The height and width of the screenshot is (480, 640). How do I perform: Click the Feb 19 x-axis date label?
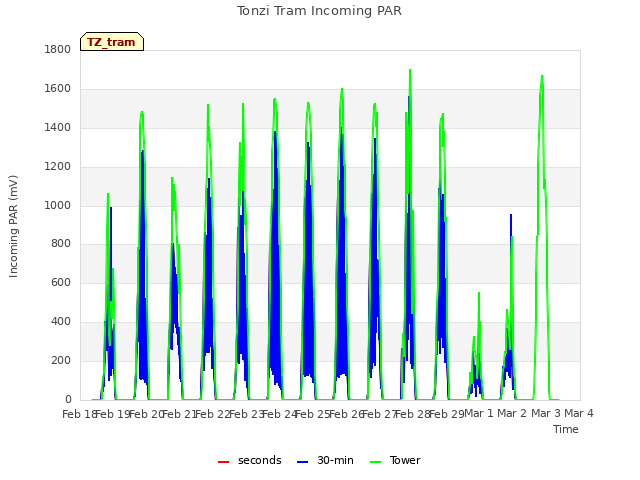point(112,414)
